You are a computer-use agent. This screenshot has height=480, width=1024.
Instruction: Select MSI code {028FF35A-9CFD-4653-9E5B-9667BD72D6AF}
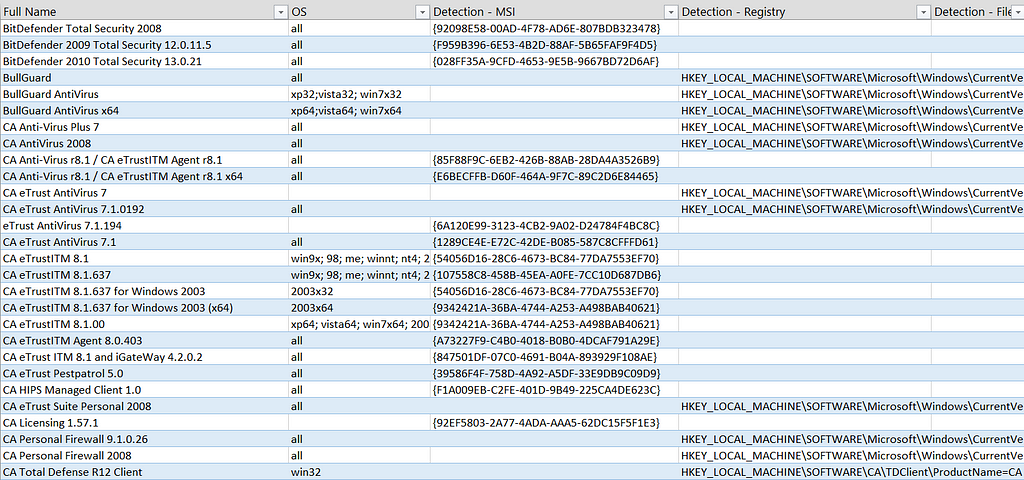554,61
